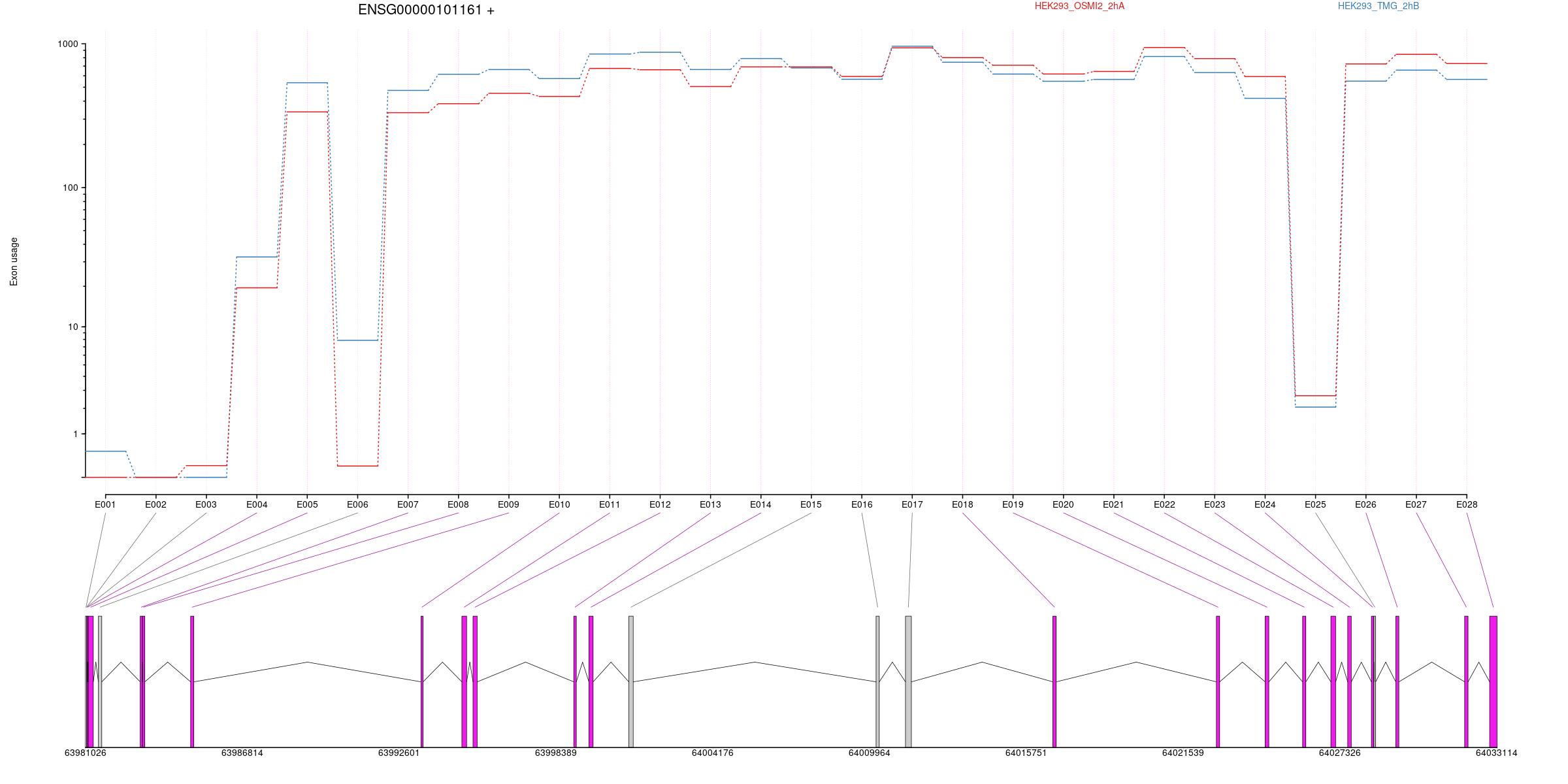Screen dimensions: 1568x784
Task: Select exon label E001
Action: pos(105,504)
